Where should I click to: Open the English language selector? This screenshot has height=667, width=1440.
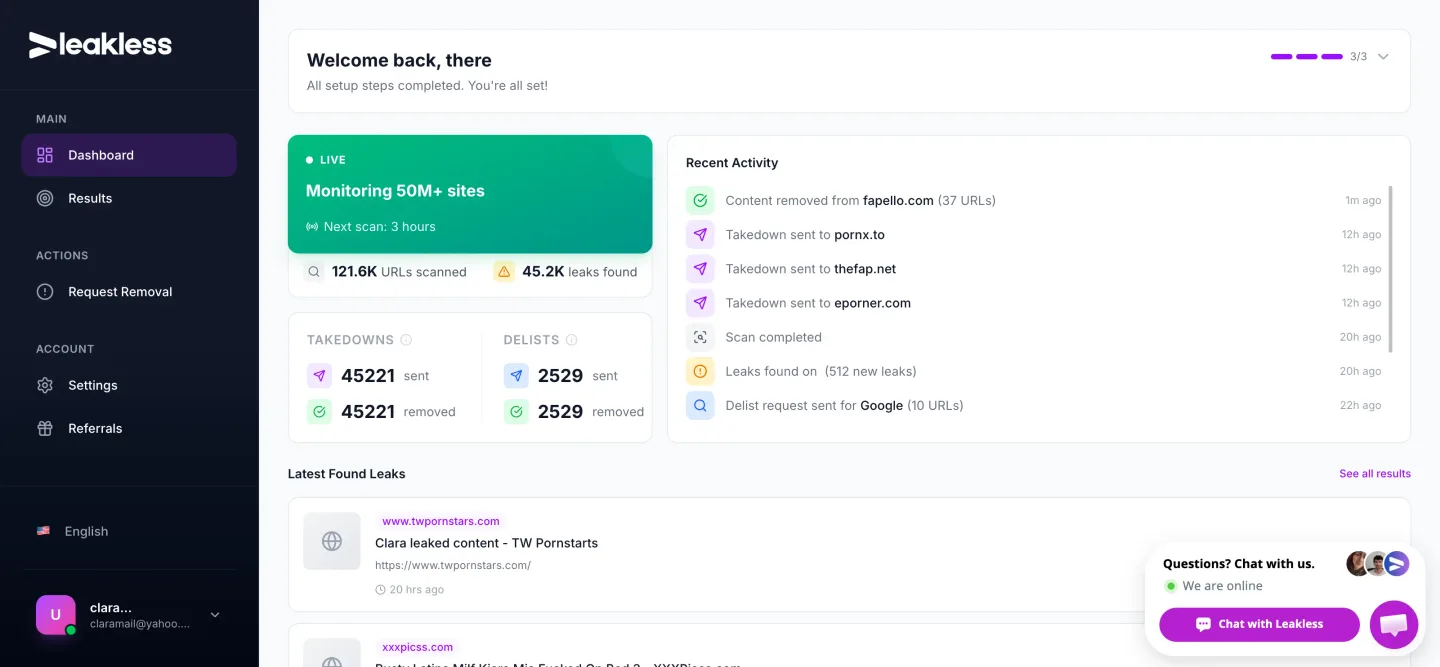(x=129, y=531)
